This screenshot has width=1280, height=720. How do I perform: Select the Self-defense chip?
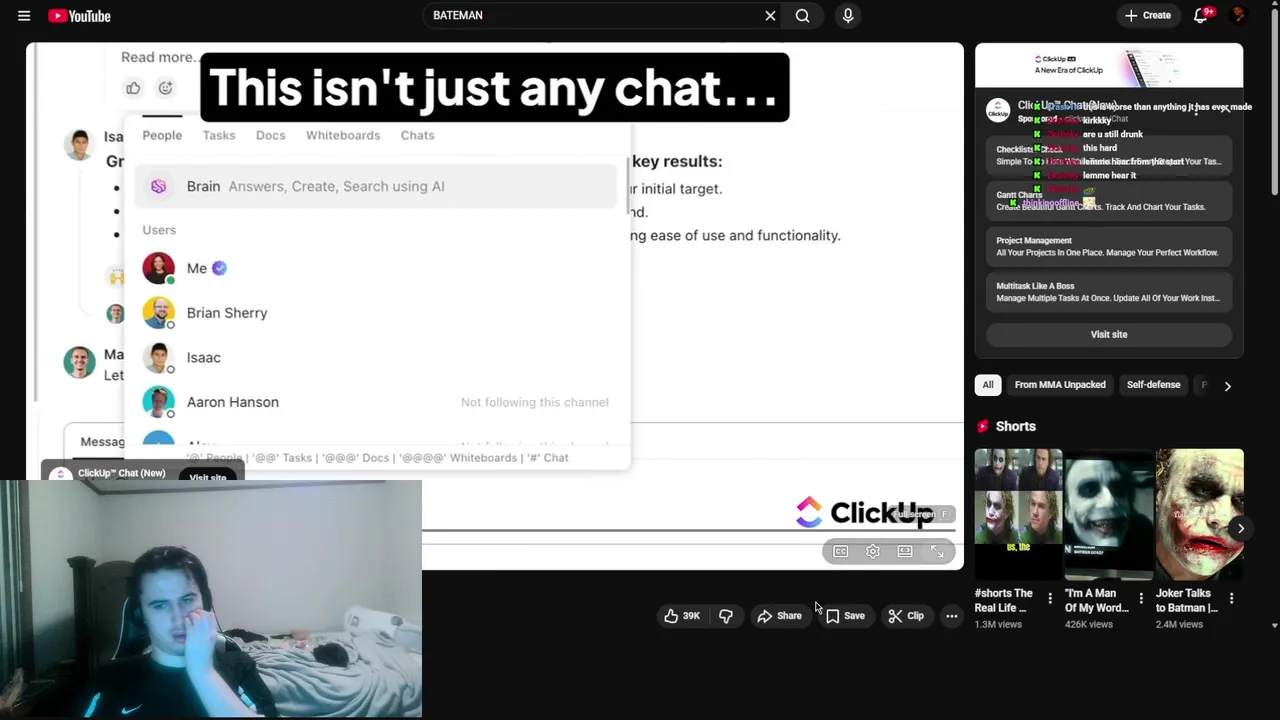click(x=1154, y=385)
